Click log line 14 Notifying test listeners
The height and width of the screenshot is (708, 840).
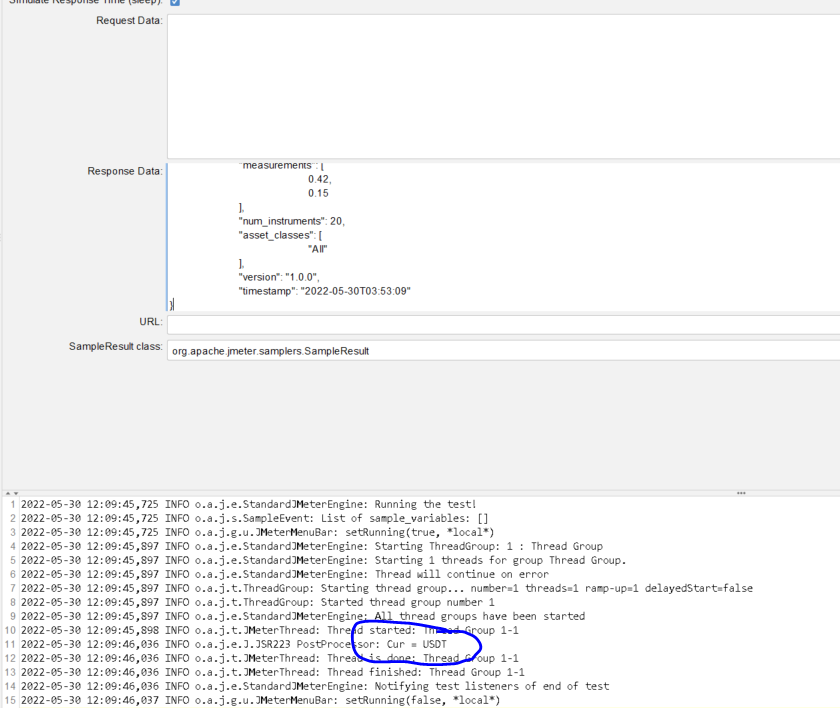click(315, 686)
